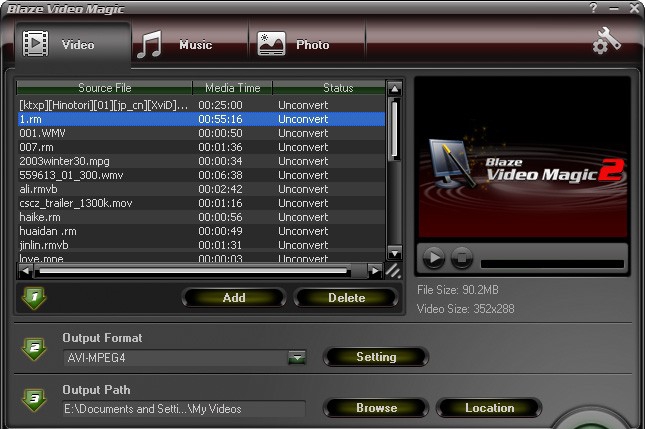Screen dimensions: 645x429
Task: Click the step 1 green arrow badge
Action: click(x=35, y=298)
